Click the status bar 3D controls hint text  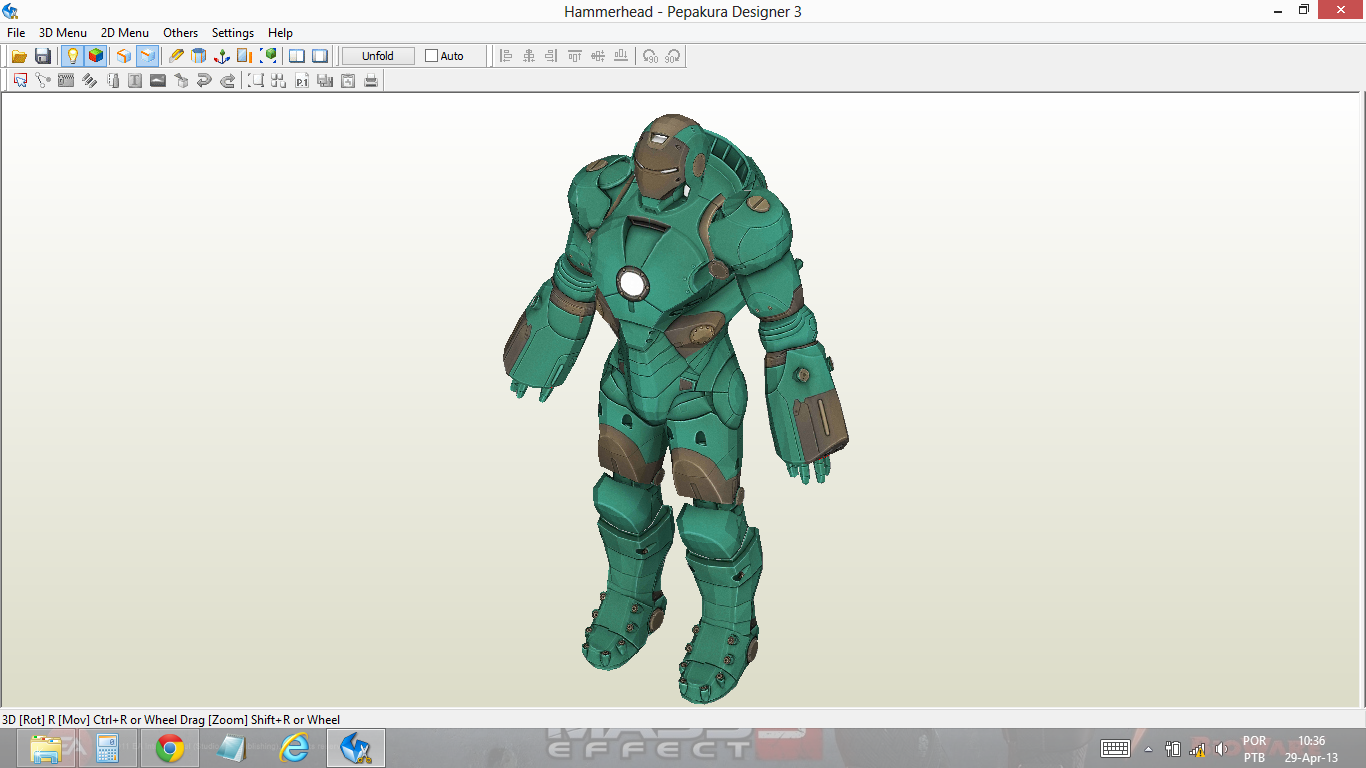pos(171,719)
